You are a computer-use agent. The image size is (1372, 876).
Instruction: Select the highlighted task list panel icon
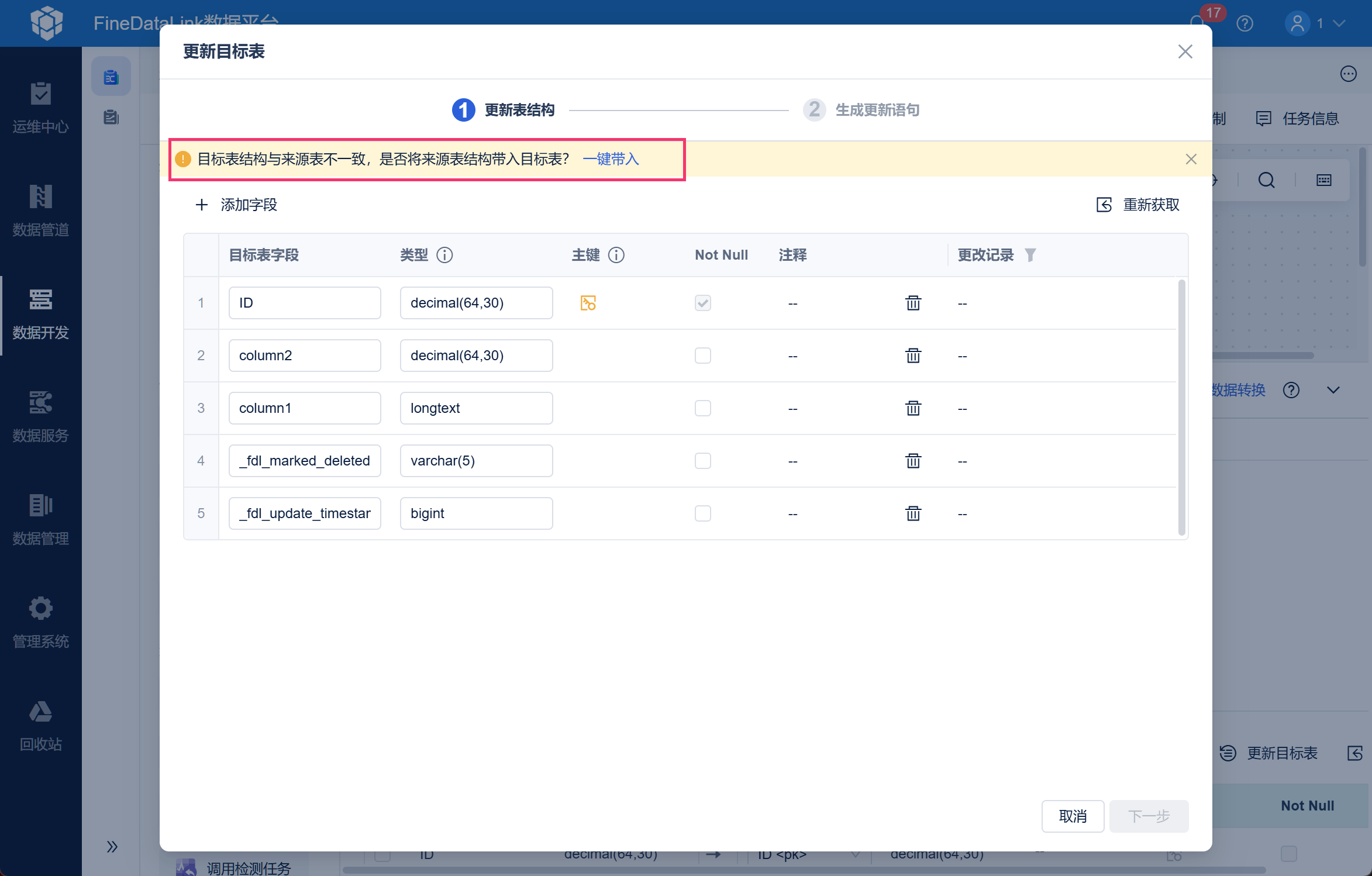click(111, 76)
